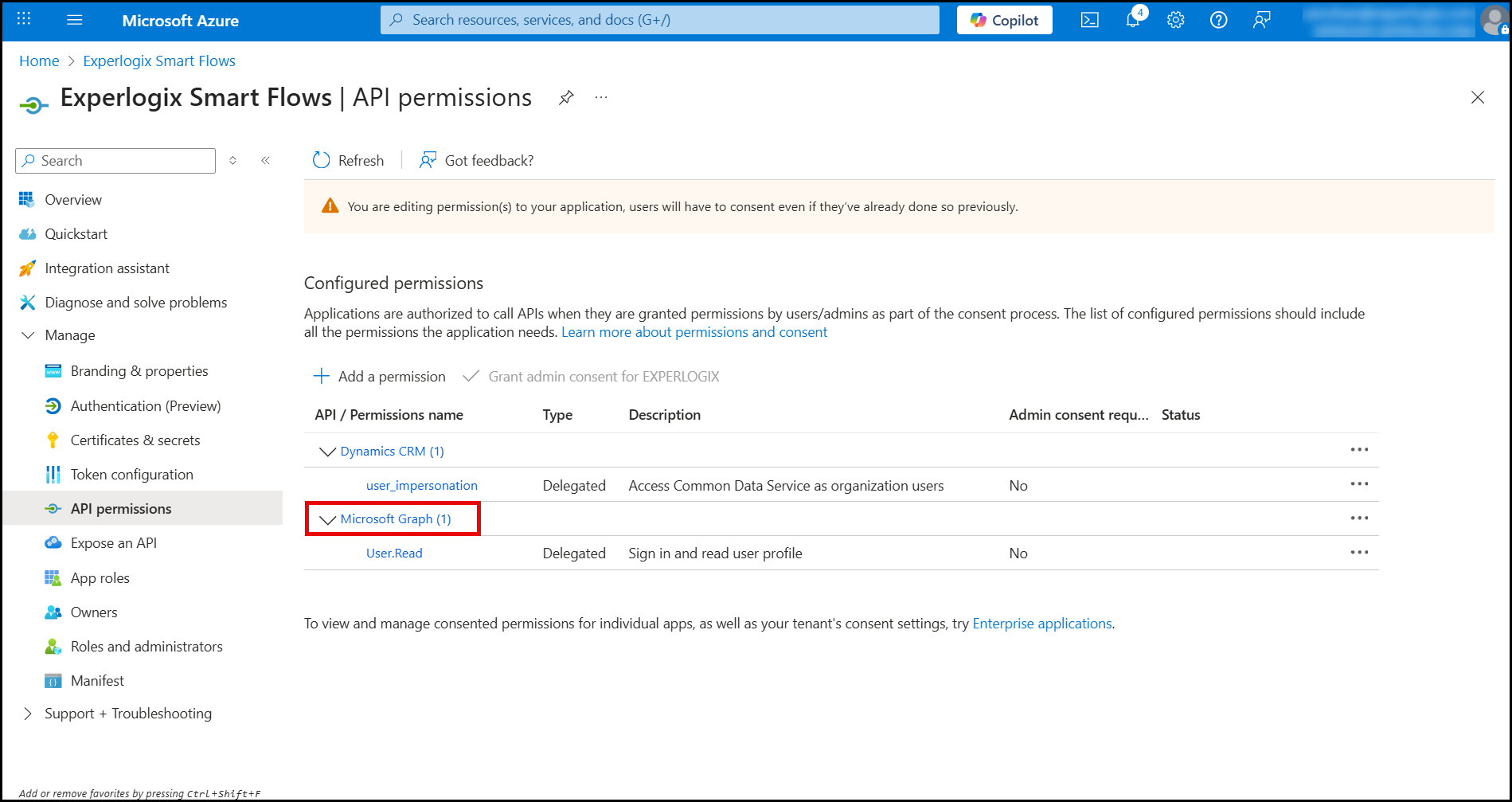Click the Roles and administrators icon
Image resolution: width=1512 pixels, height=802 pixels.
[53, 647]
